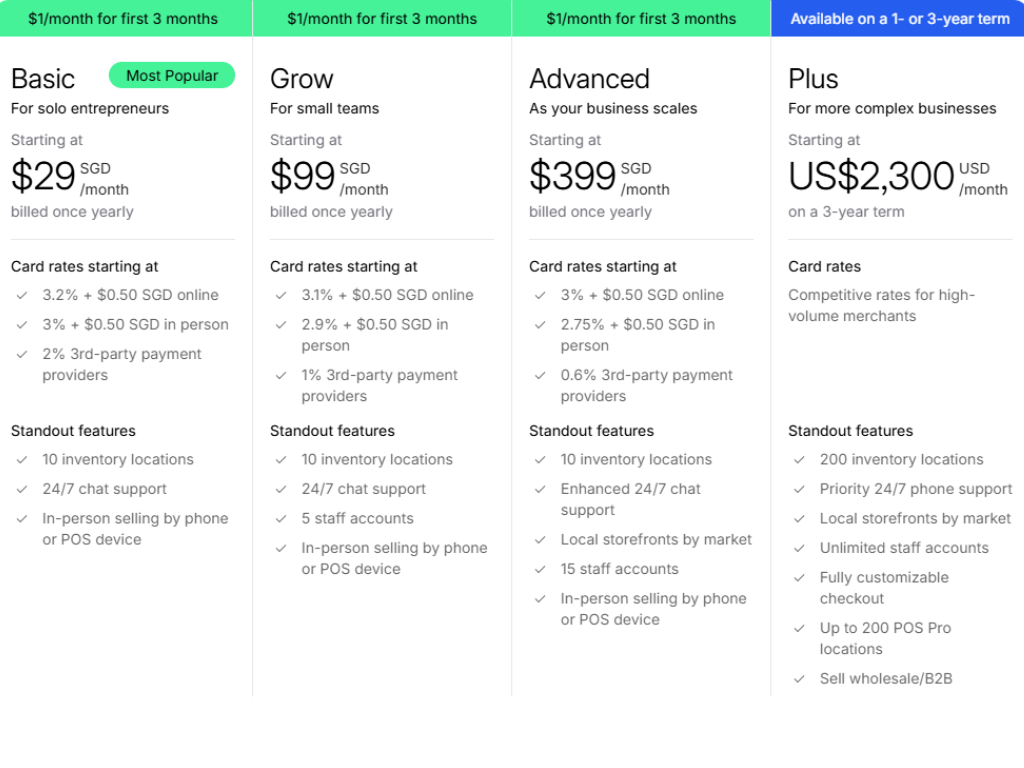Viewport: 1024px width, 768px height.
Task: Click the Competitive rates for high-volume merchants text
Action: click(x=881, y=305)
